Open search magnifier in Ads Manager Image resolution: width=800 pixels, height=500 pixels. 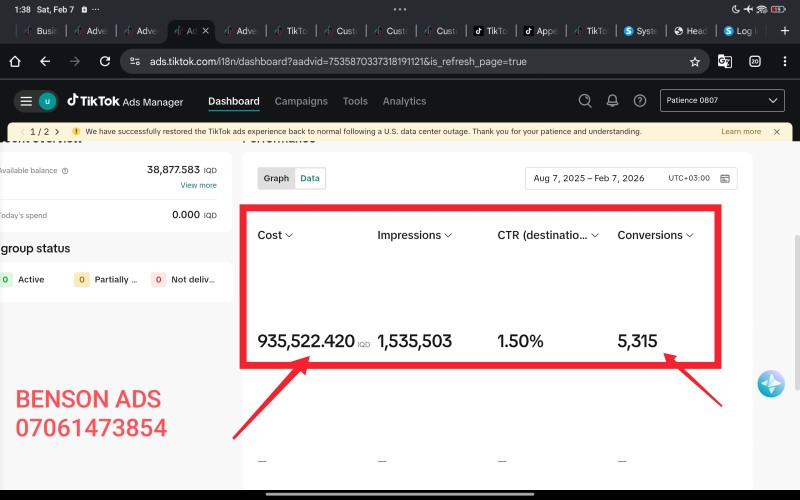tap(585, 101)
